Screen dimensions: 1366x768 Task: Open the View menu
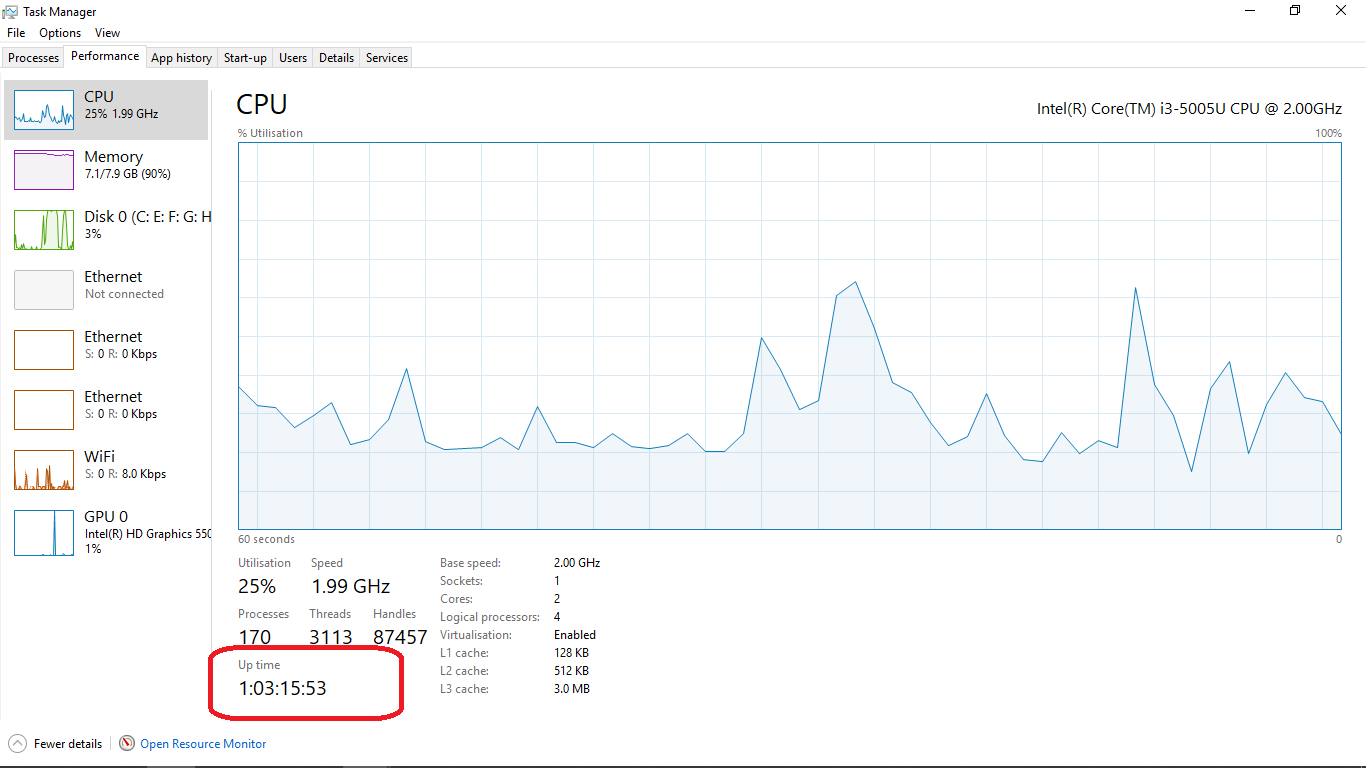107,32
